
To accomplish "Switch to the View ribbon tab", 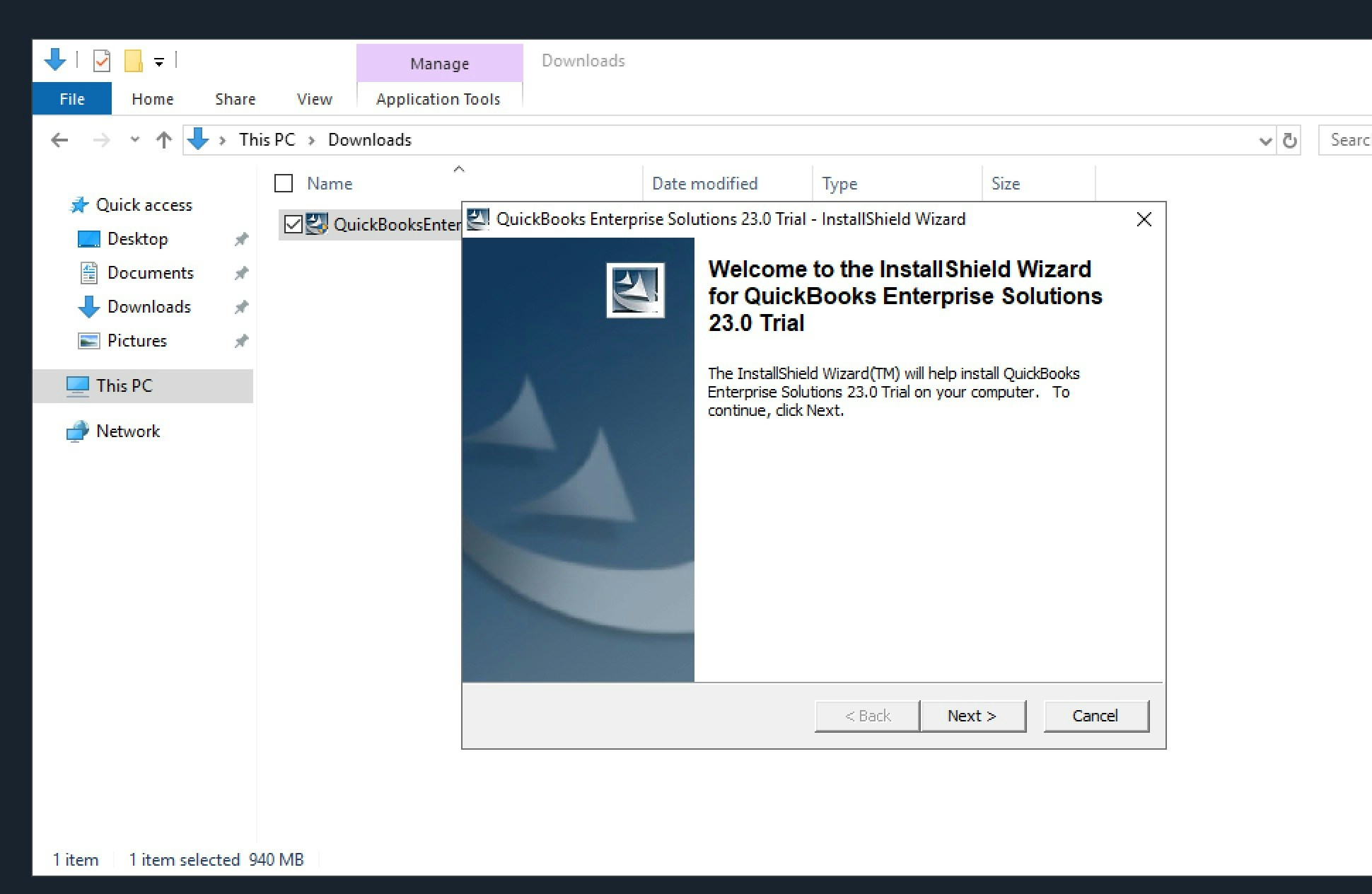I will click(314, 99).
